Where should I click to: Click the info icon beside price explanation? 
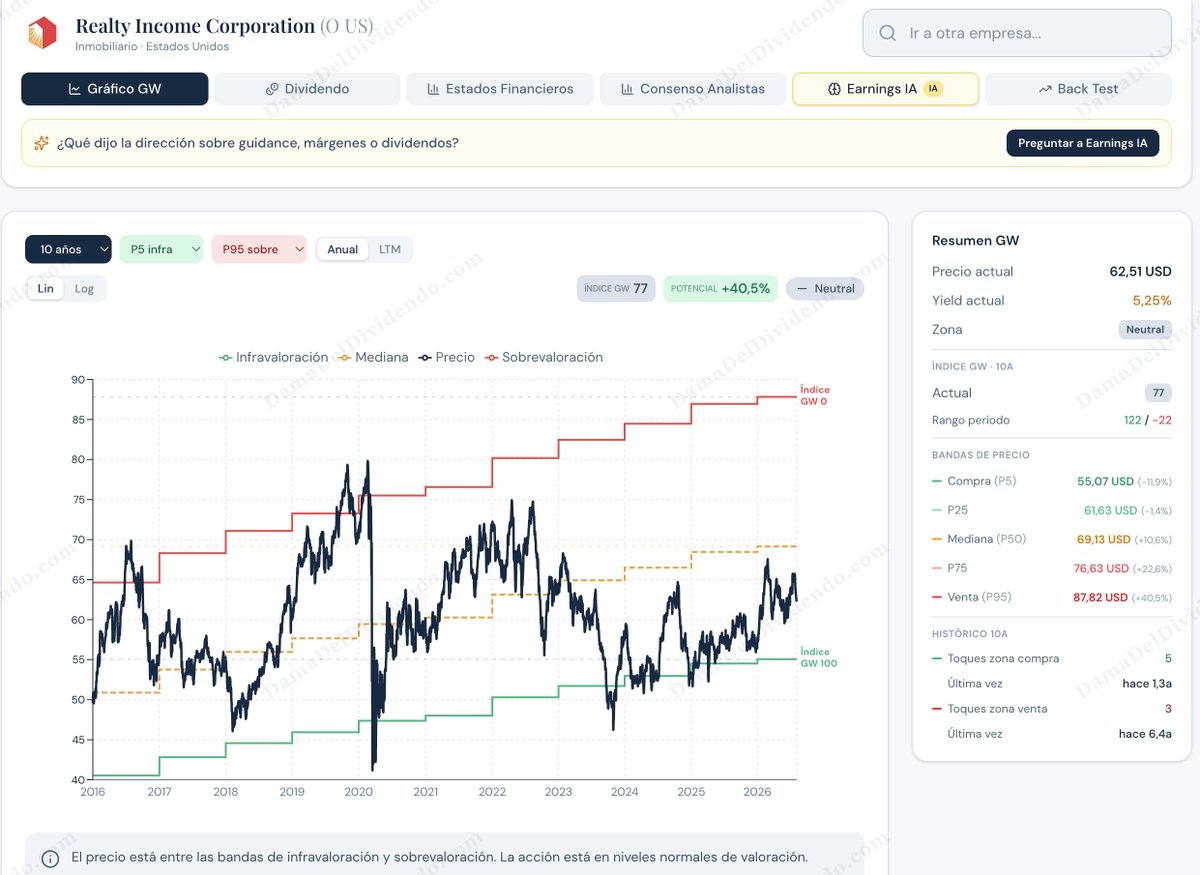click(x=50, y=858)
